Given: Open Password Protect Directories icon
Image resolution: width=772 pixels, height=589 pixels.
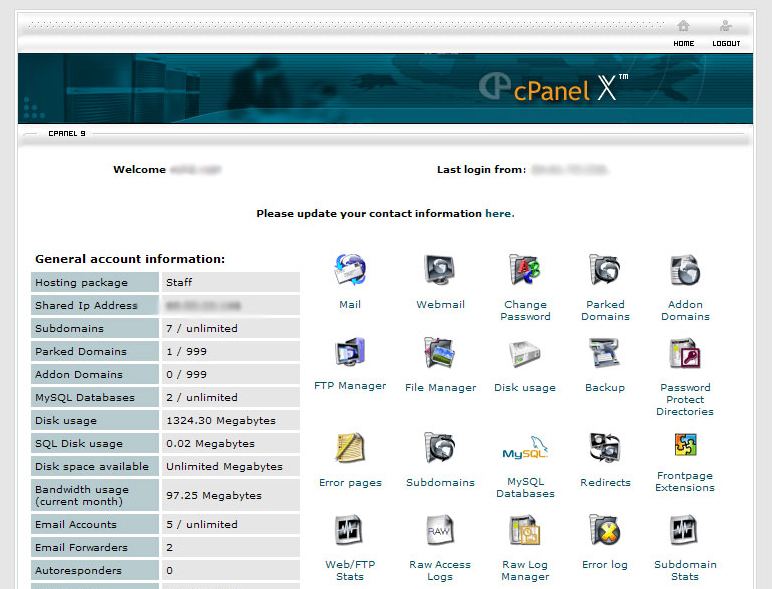Looking at the screenshot, I should click(x=685, y=354).
